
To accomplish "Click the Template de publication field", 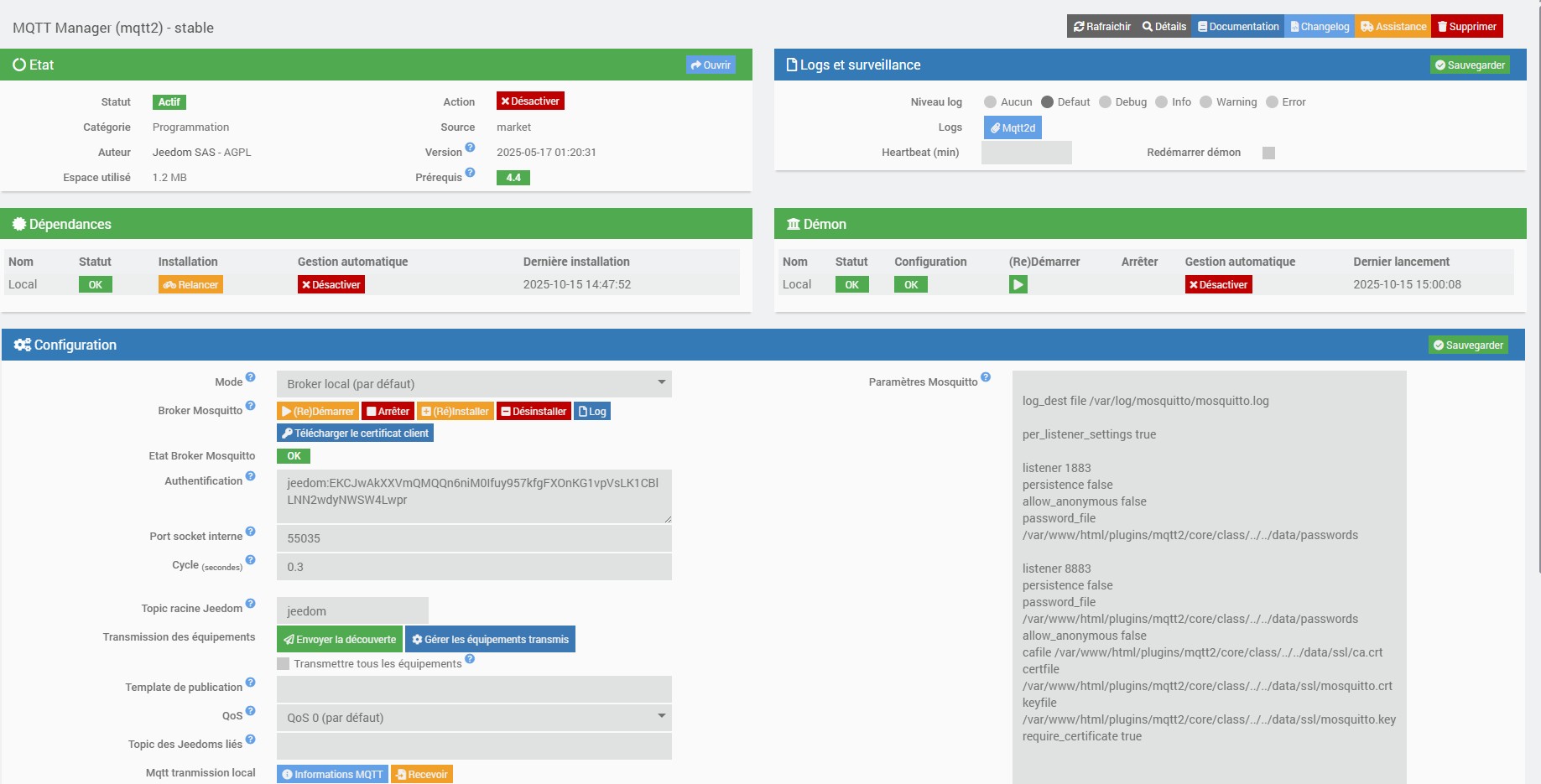I will [x=474, y=689].
